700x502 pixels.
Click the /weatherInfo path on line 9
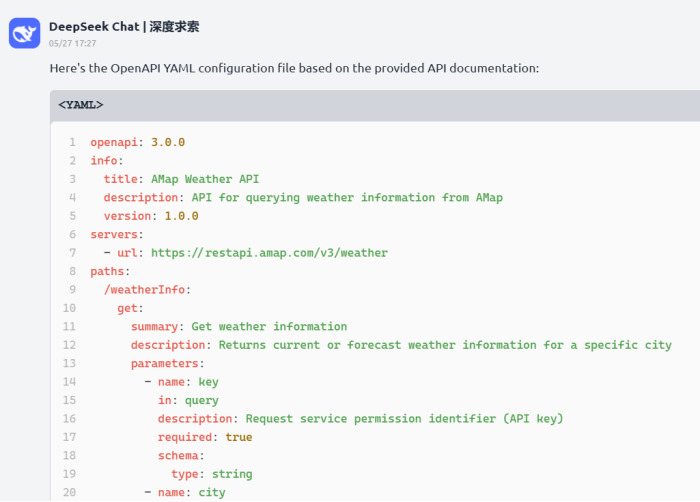pos(144,290)
